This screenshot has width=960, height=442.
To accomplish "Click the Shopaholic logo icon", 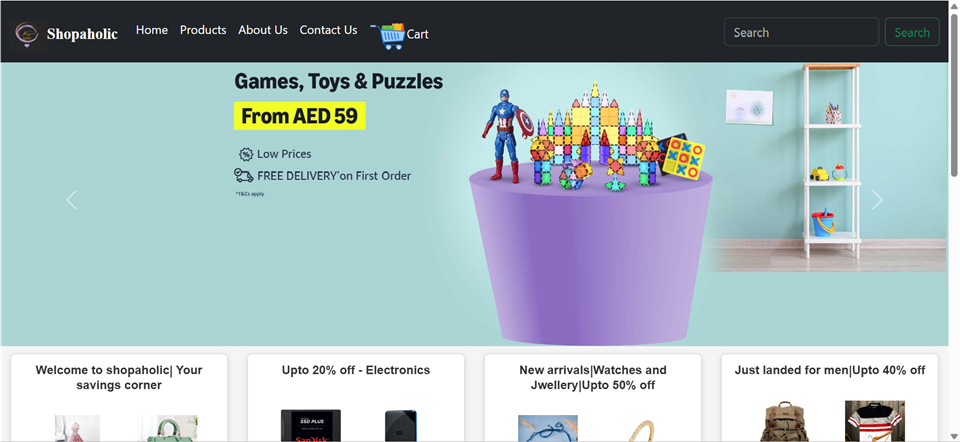I will 27,34.
